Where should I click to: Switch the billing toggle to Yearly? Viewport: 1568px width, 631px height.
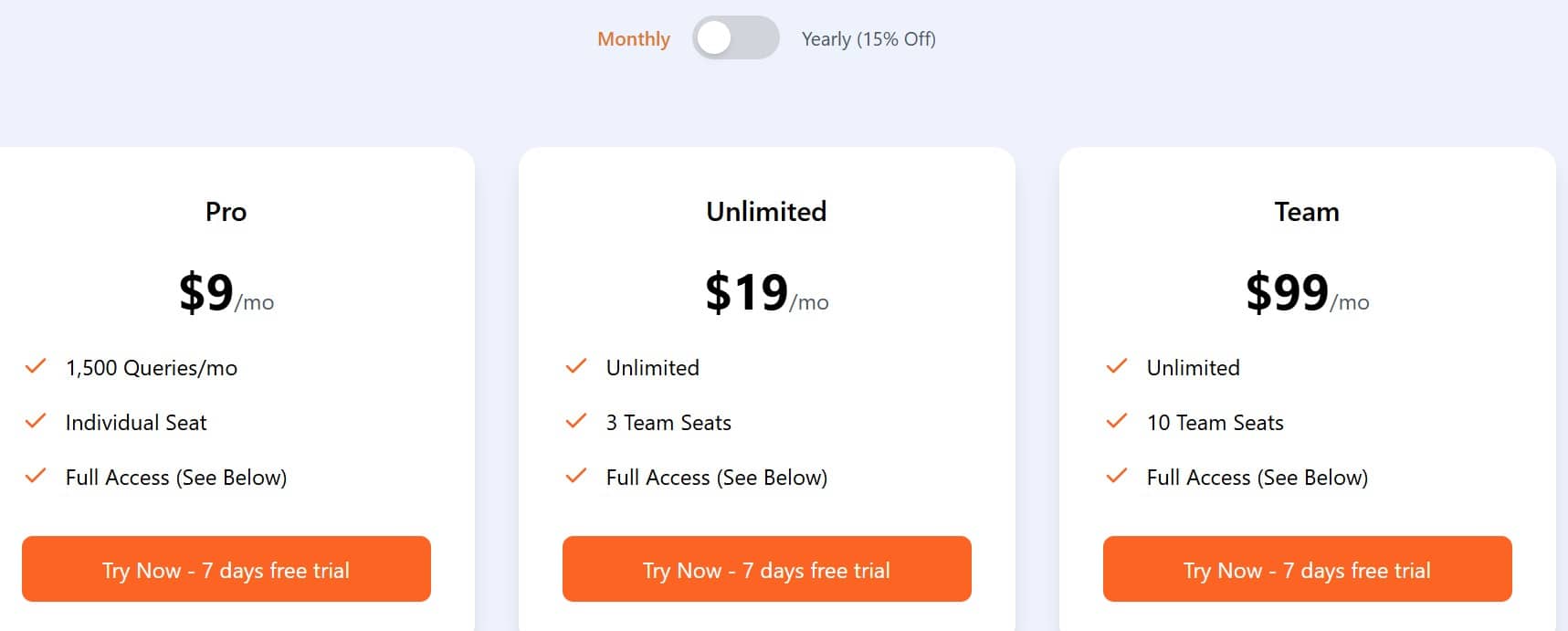[735, 39]
